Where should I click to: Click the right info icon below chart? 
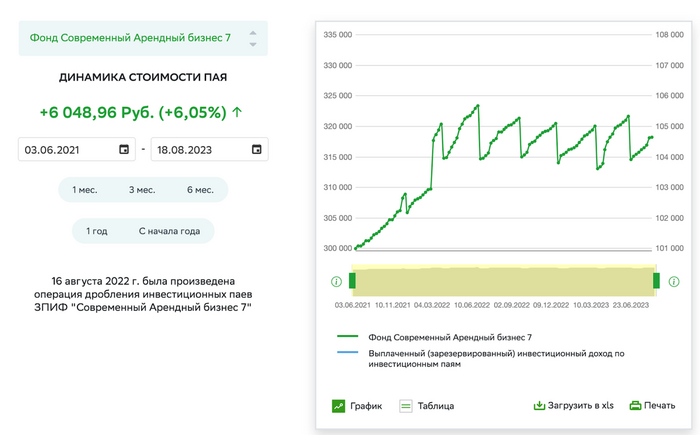coord(672,281)
